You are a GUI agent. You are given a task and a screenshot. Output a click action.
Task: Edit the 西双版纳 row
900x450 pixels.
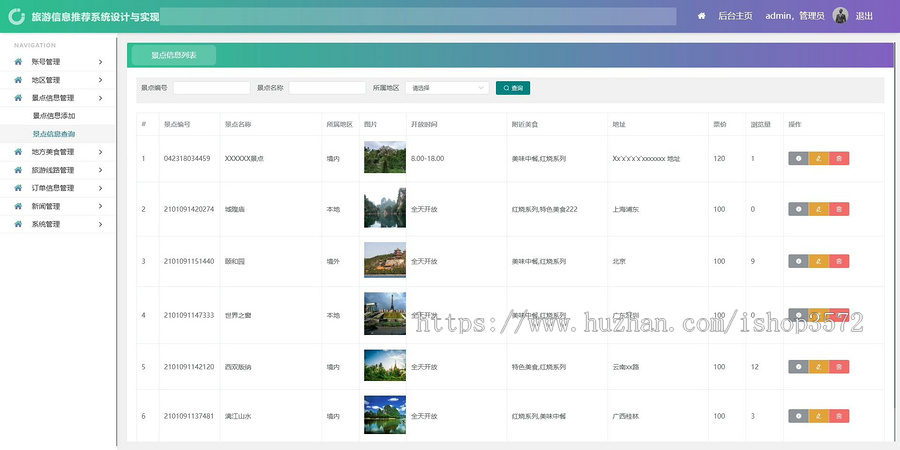(818, 367)
